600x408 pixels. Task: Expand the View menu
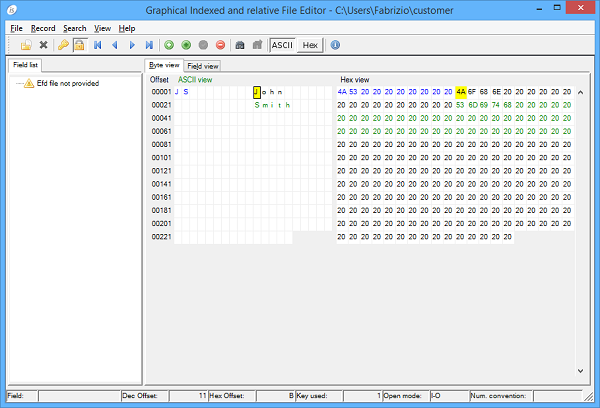(102, 28)
